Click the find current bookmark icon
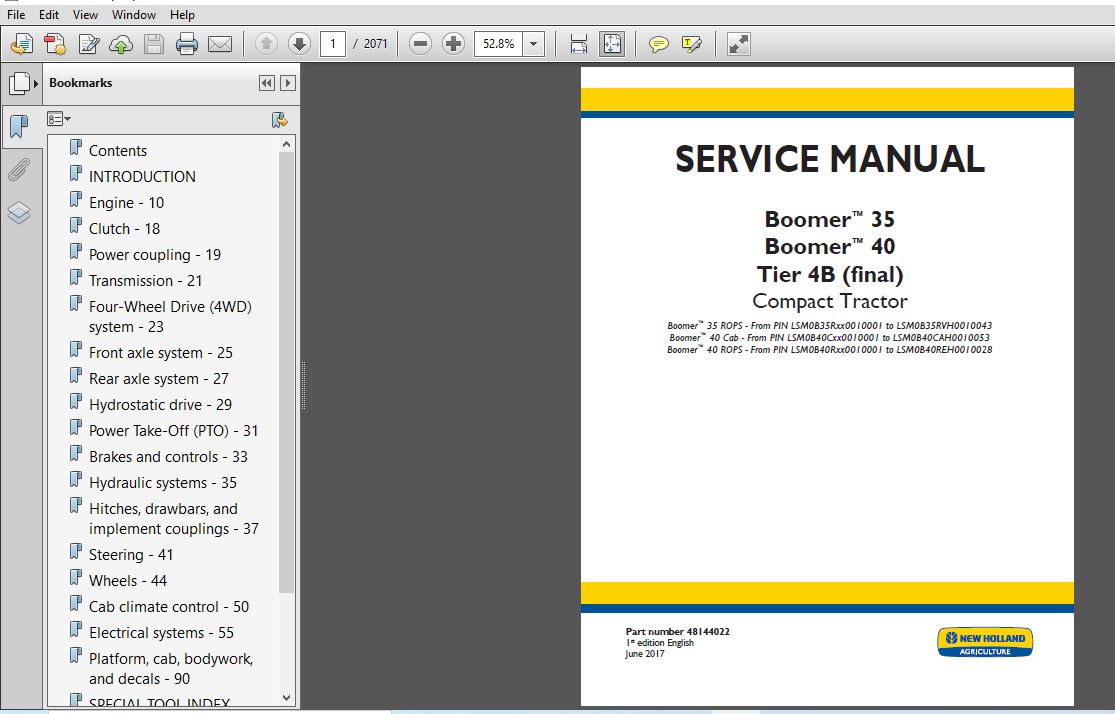1115x714 pixels. pos(279,119)
